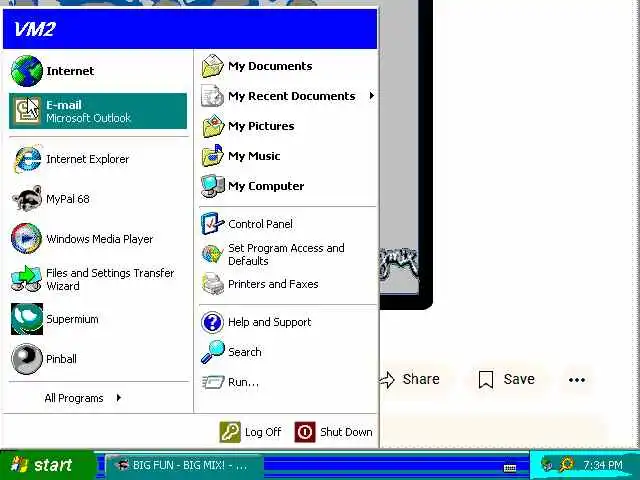
Task: Click the first system tray icon
Action: (547, 464)
